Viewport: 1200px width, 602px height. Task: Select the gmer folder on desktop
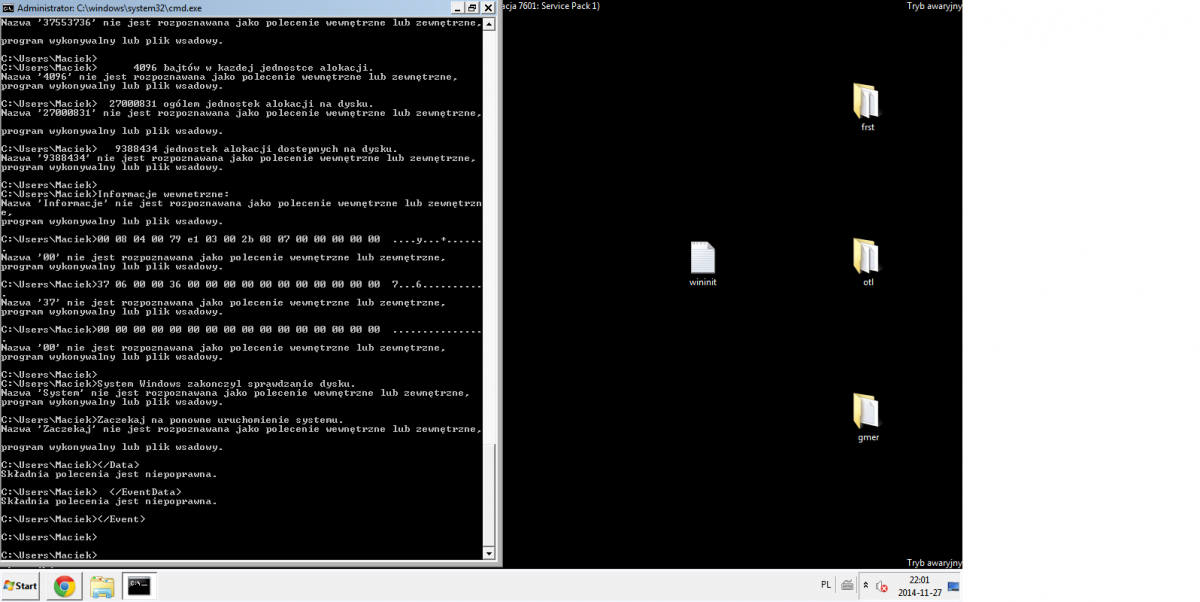[x=866, y=418]
